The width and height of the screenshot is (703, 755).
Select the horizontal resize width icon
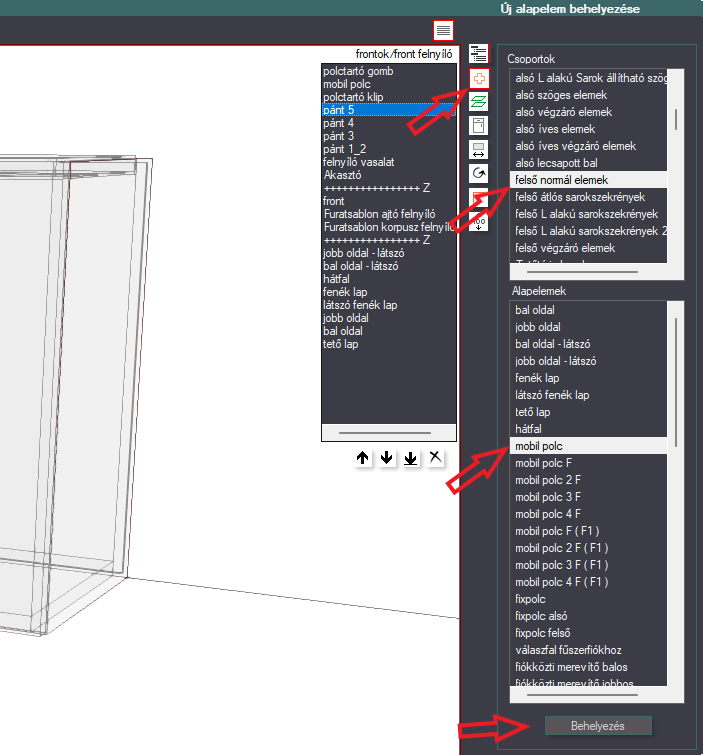click(x=479, y=150)
